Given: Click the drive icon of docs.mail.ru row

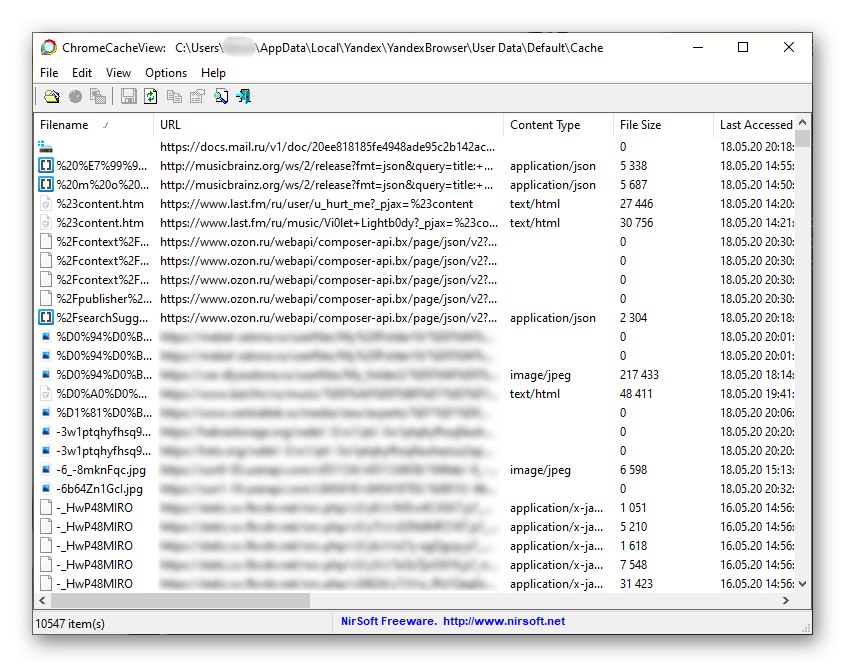Looking at the screenshot, I should click(45, 146).
